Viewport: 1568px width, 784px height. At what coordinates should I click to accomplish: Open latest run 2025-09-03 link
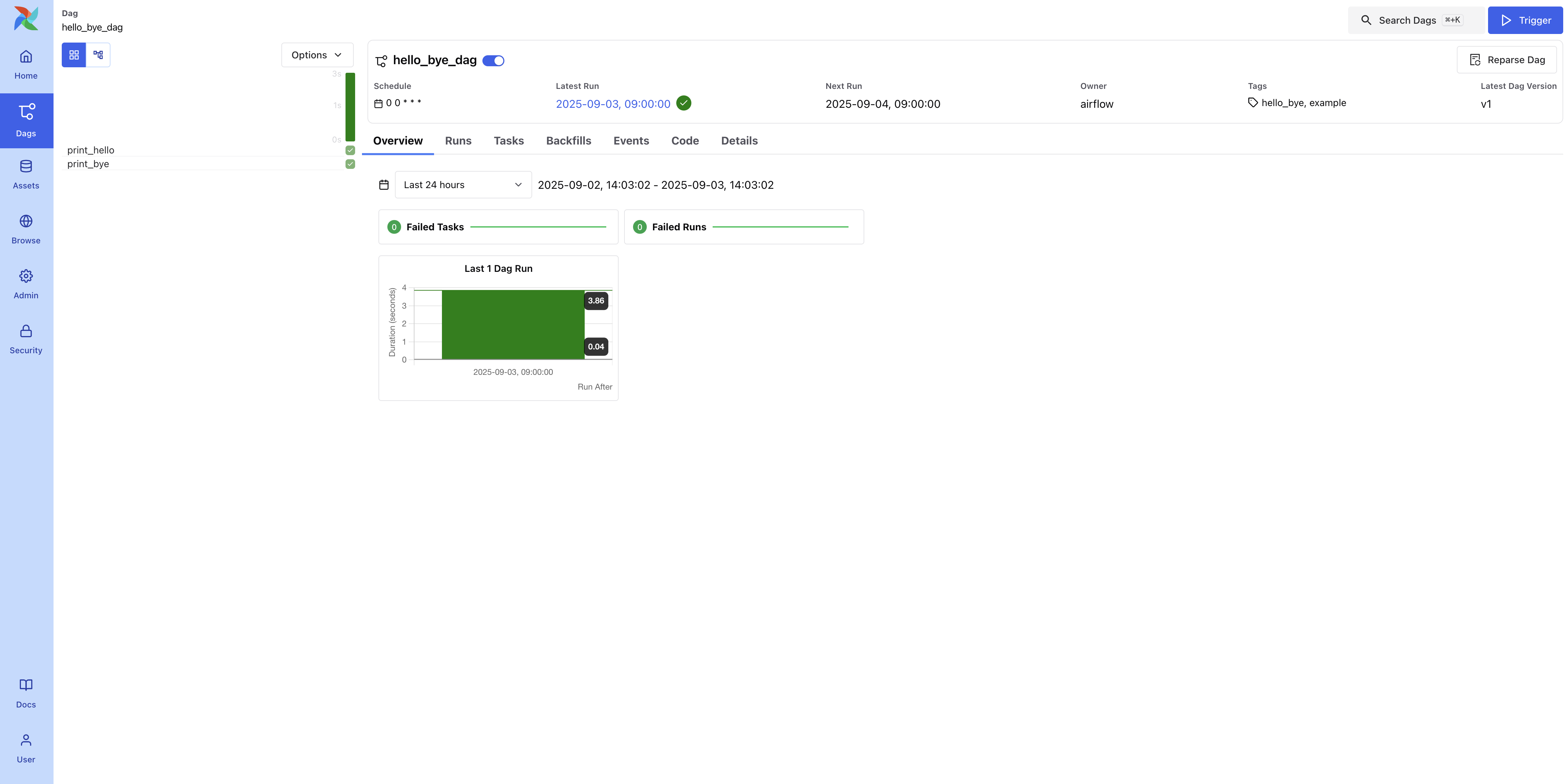point(612,104)
